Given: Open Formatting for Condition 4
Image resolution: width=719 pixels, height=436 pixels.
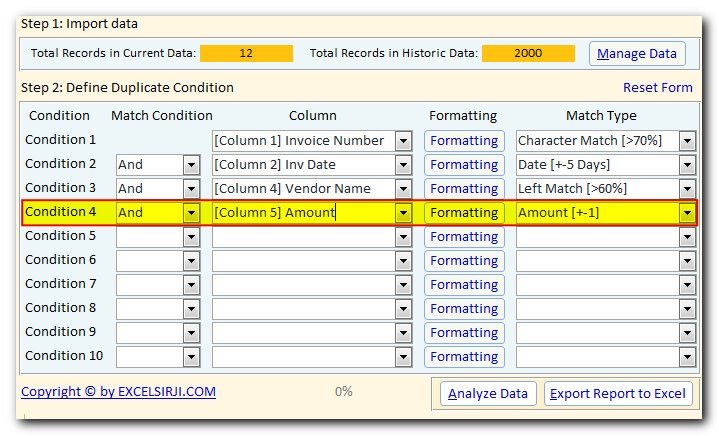Looking at the screenshot, I should [x=464, y=213].
